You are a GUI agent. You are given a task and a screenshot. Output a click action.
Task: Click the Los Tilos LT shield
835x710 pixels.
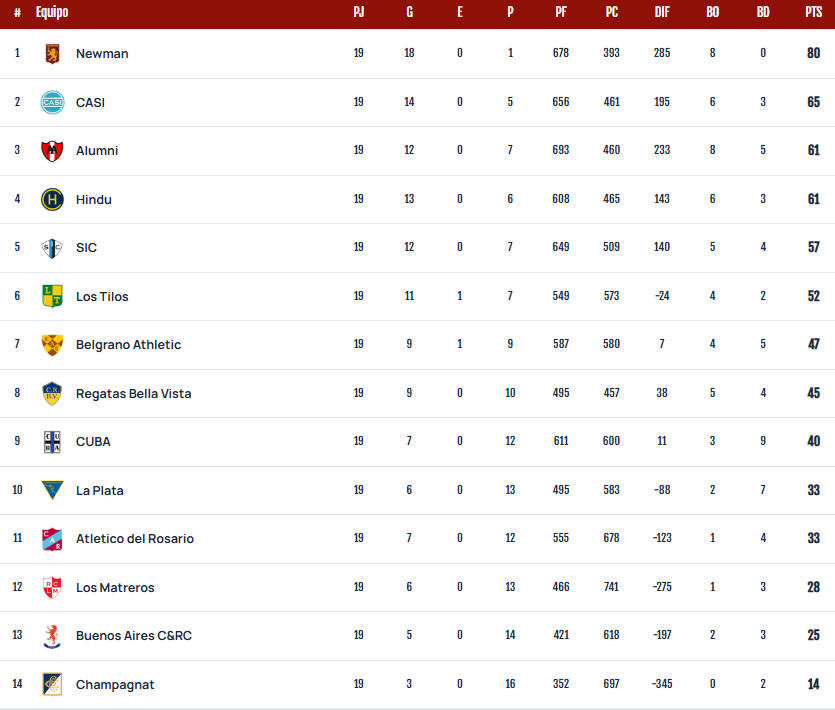point(52,296)
